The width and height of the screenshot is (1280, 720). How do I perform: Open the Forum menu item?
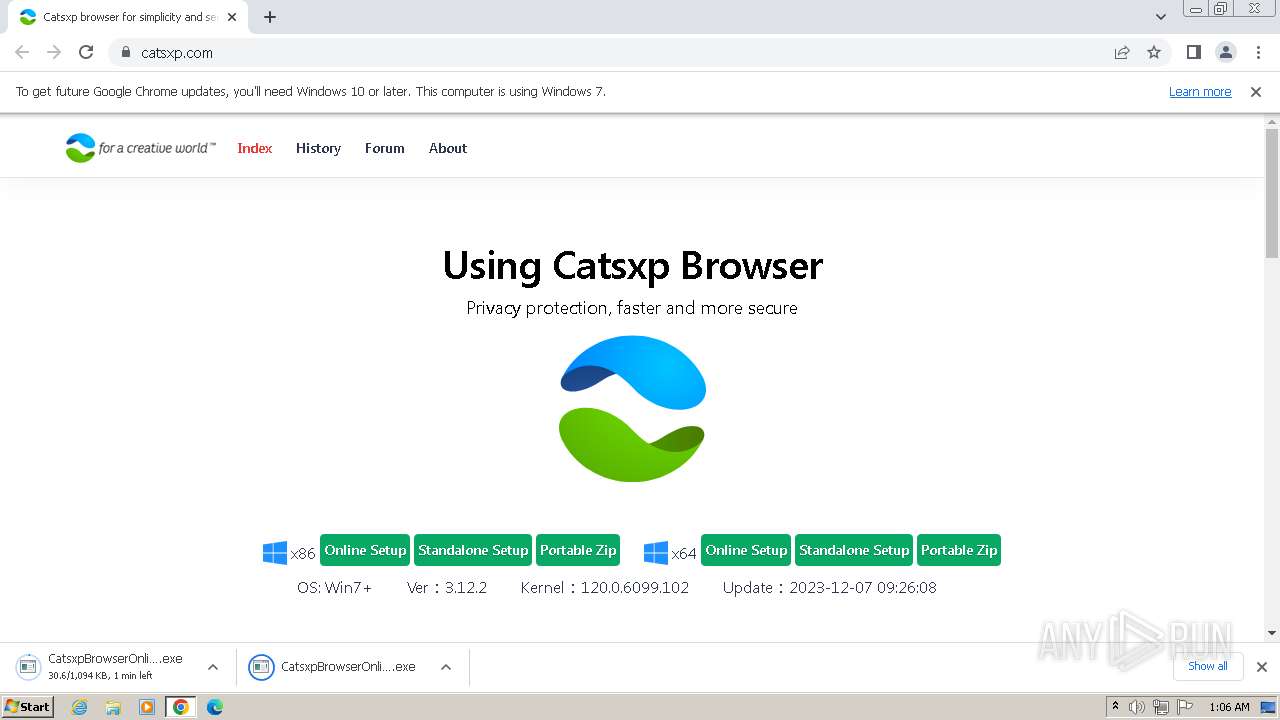tap(384, 148)
